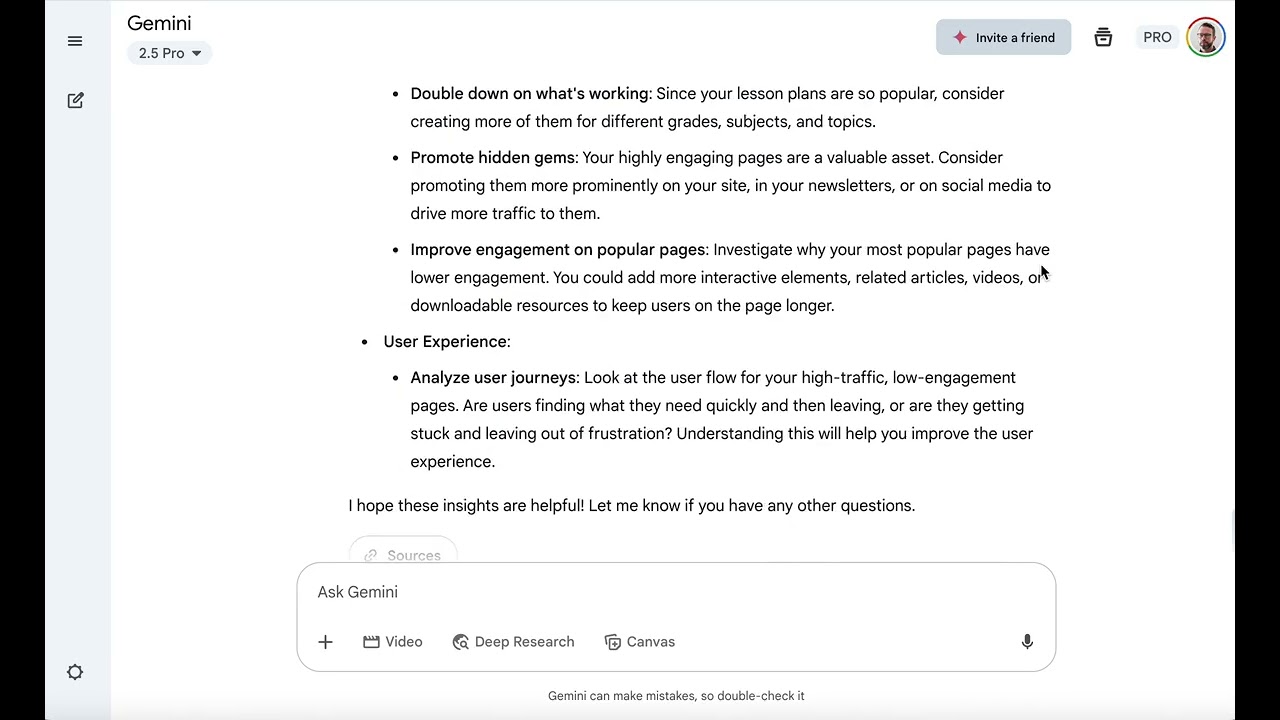1280x720 pixels.
Task: Click the Gemini title
Action: point(159,23)
